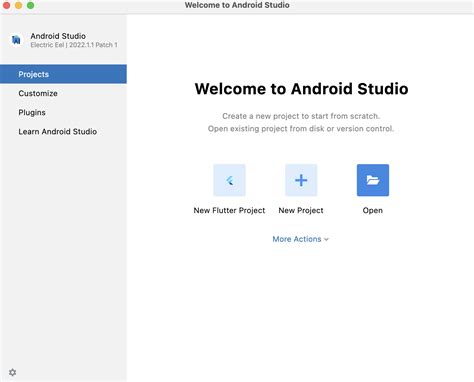Expand the More Actions dropdown
Viewport: 474px width, 382px height.
pos(301,239)
